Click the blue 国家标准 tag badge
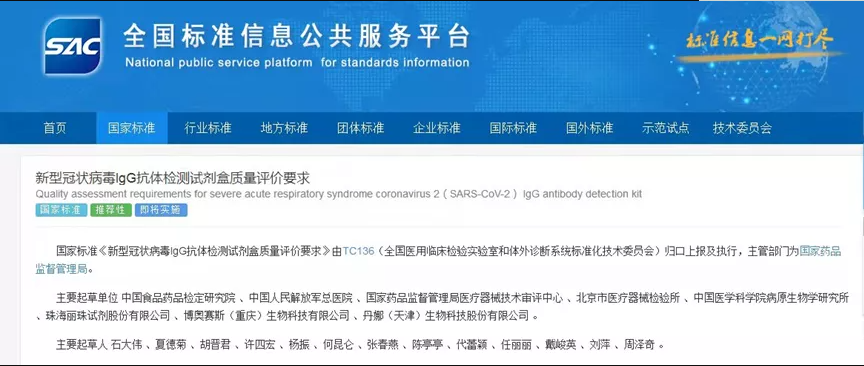The height and width of the screenshot is (366, 864). (61, 210)
